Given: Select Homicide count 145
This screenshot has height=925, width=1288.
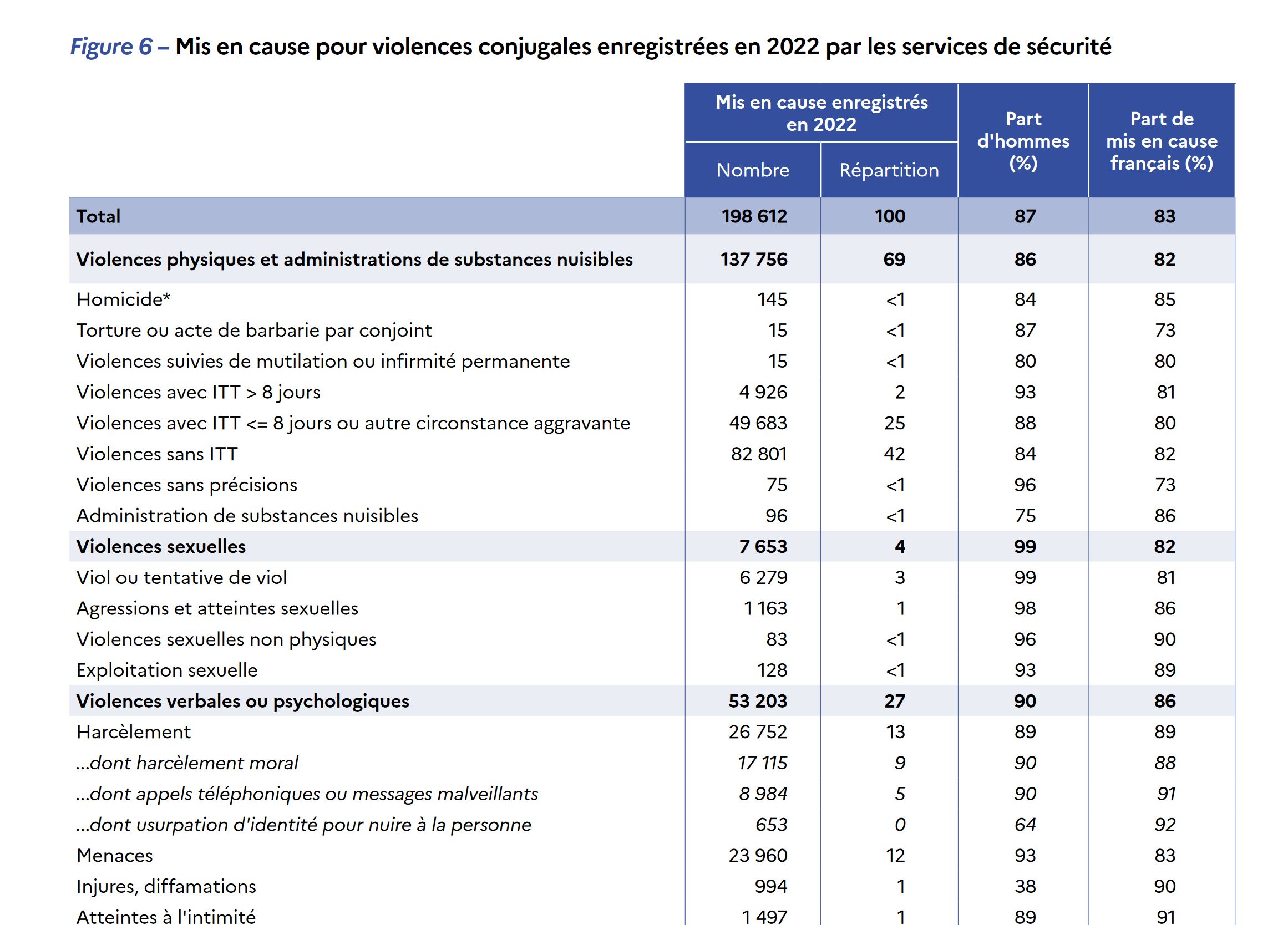Looking at the screenshot, I should (772, 300).
